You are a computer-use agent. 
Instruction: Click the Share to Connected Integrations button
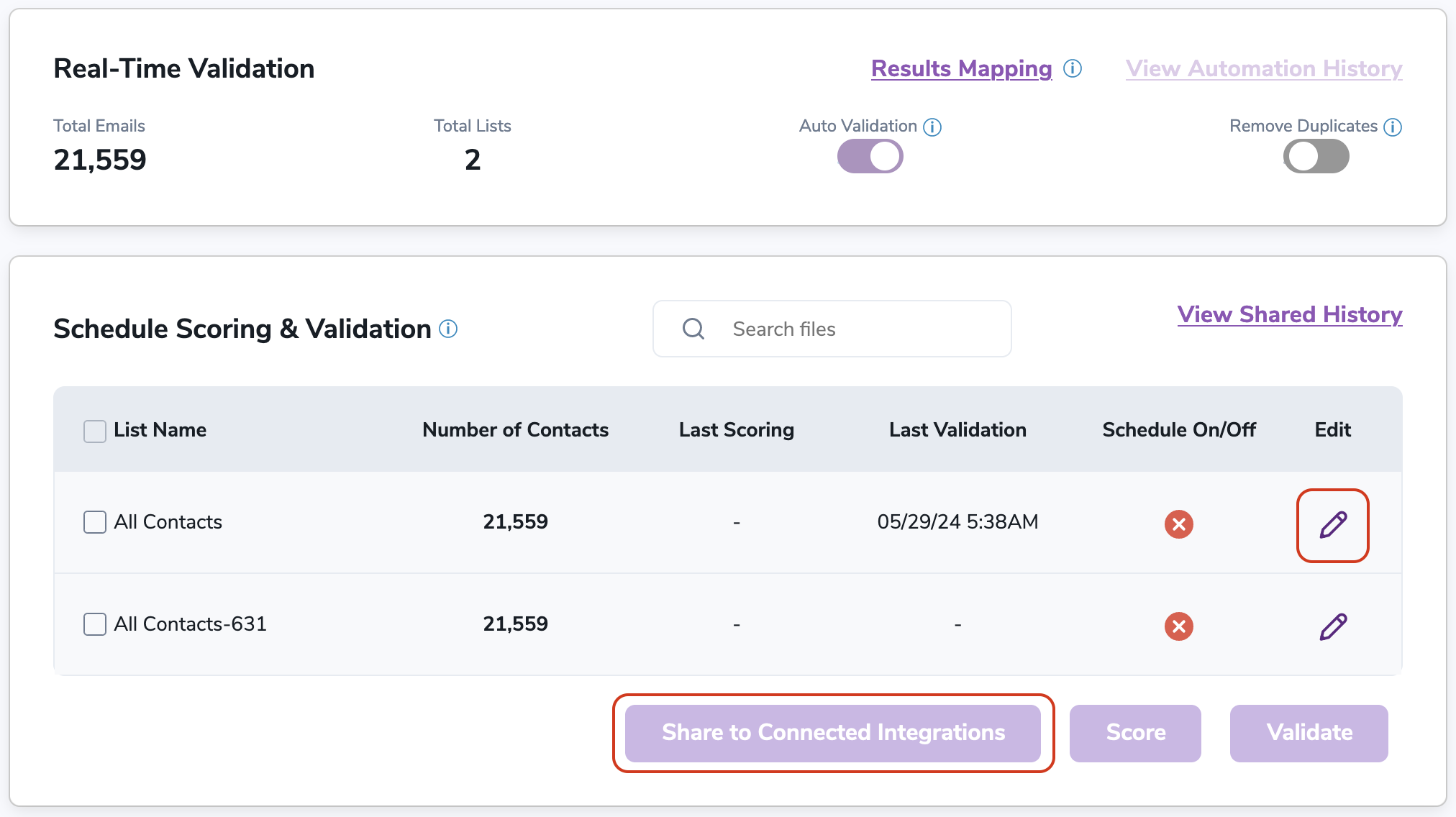(832, 732)
